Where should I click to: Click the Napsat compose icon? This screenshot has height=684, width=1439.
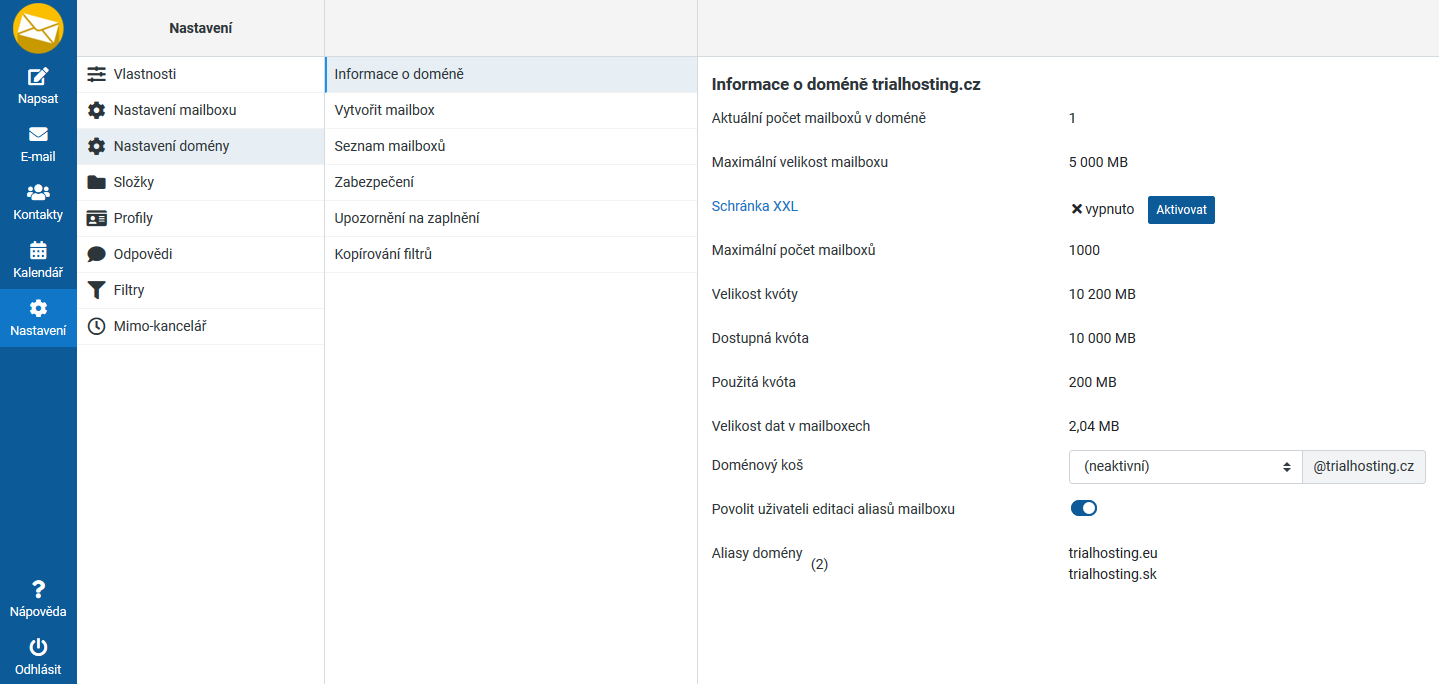[38, 77]
